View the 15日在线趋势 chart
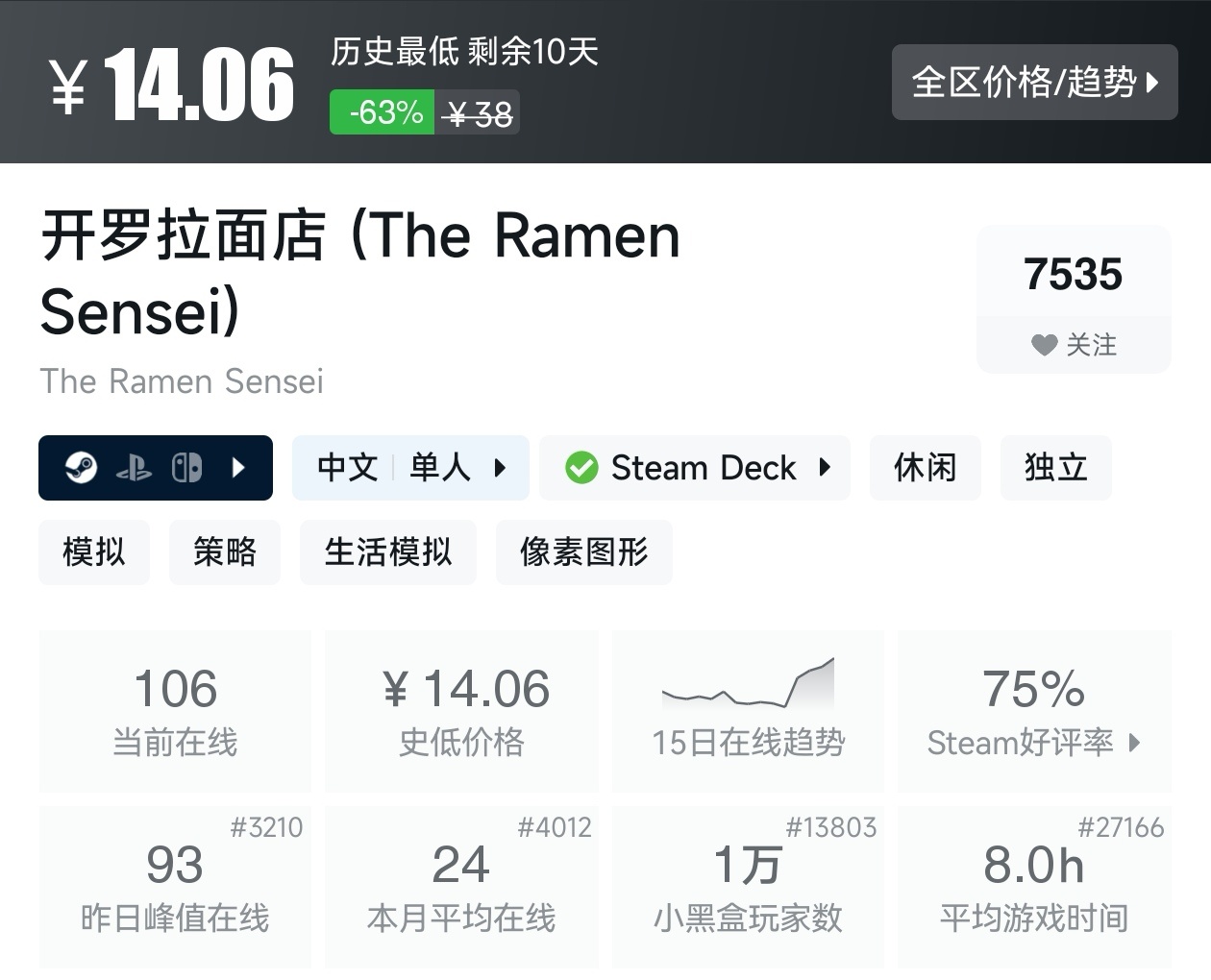1211x980 pixels. (x=748, y=711)
